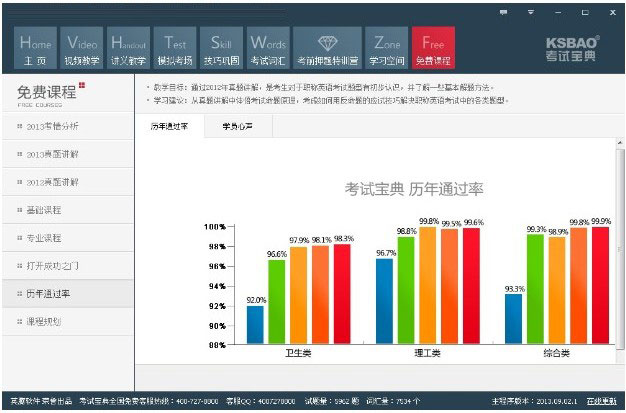626x413 pixels.
Task: Open the Skill 技巧巩固 tile
Action: 221,48
